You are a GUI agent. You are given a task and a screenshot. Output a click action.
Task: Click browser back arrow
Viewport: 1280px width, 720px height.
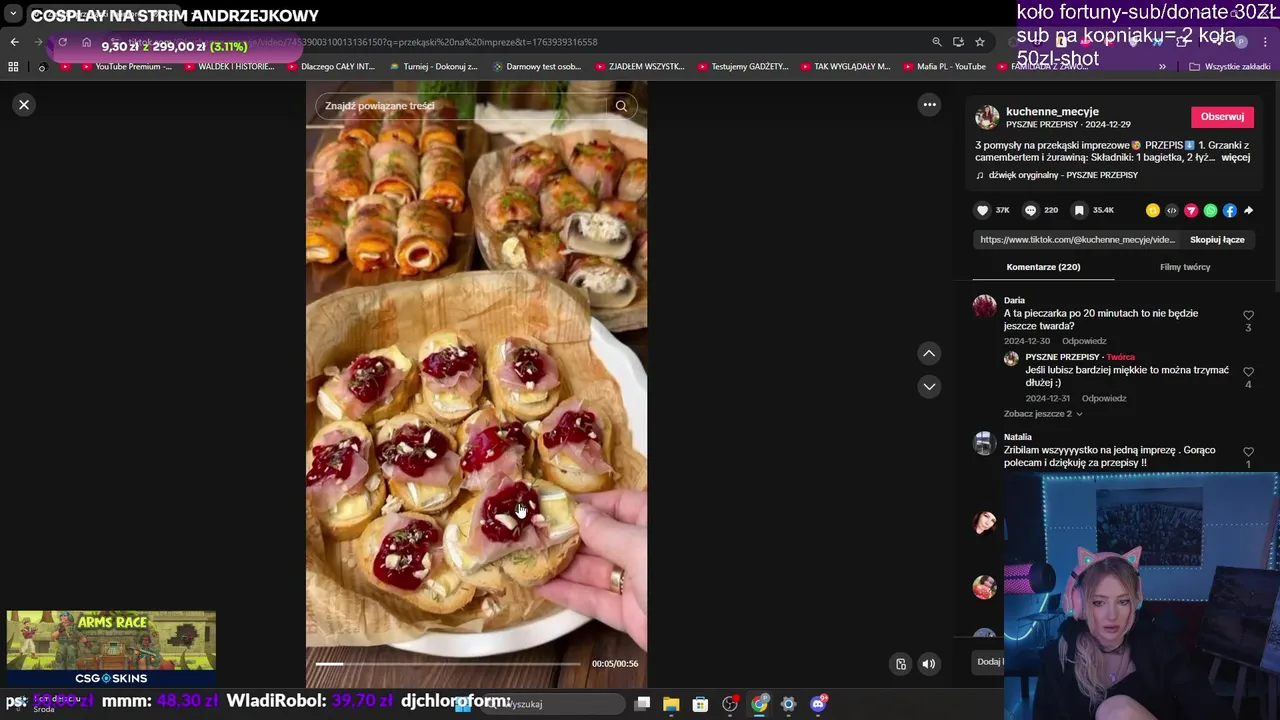(x=14, y=42)
